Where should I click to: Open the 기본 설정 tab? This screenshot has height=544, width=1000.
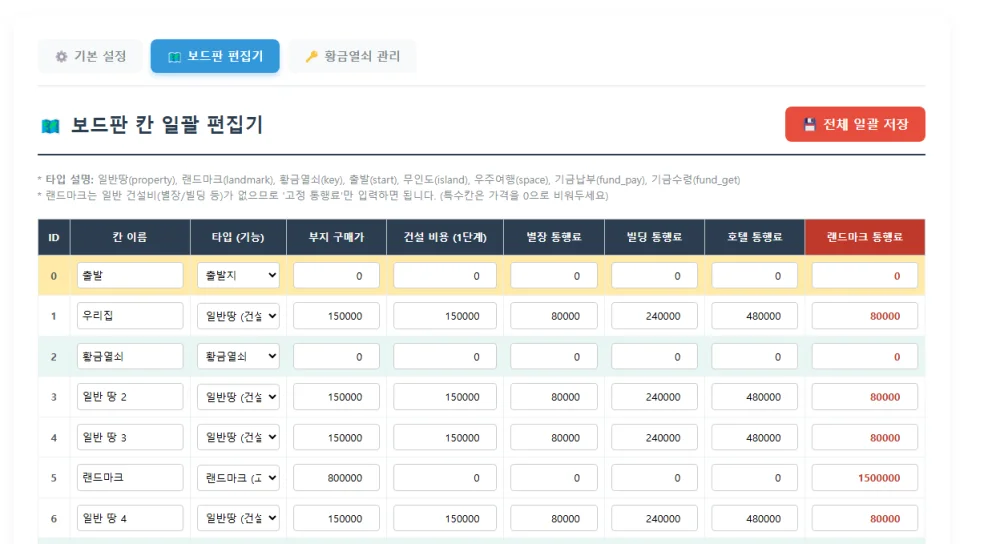[91, 56]
